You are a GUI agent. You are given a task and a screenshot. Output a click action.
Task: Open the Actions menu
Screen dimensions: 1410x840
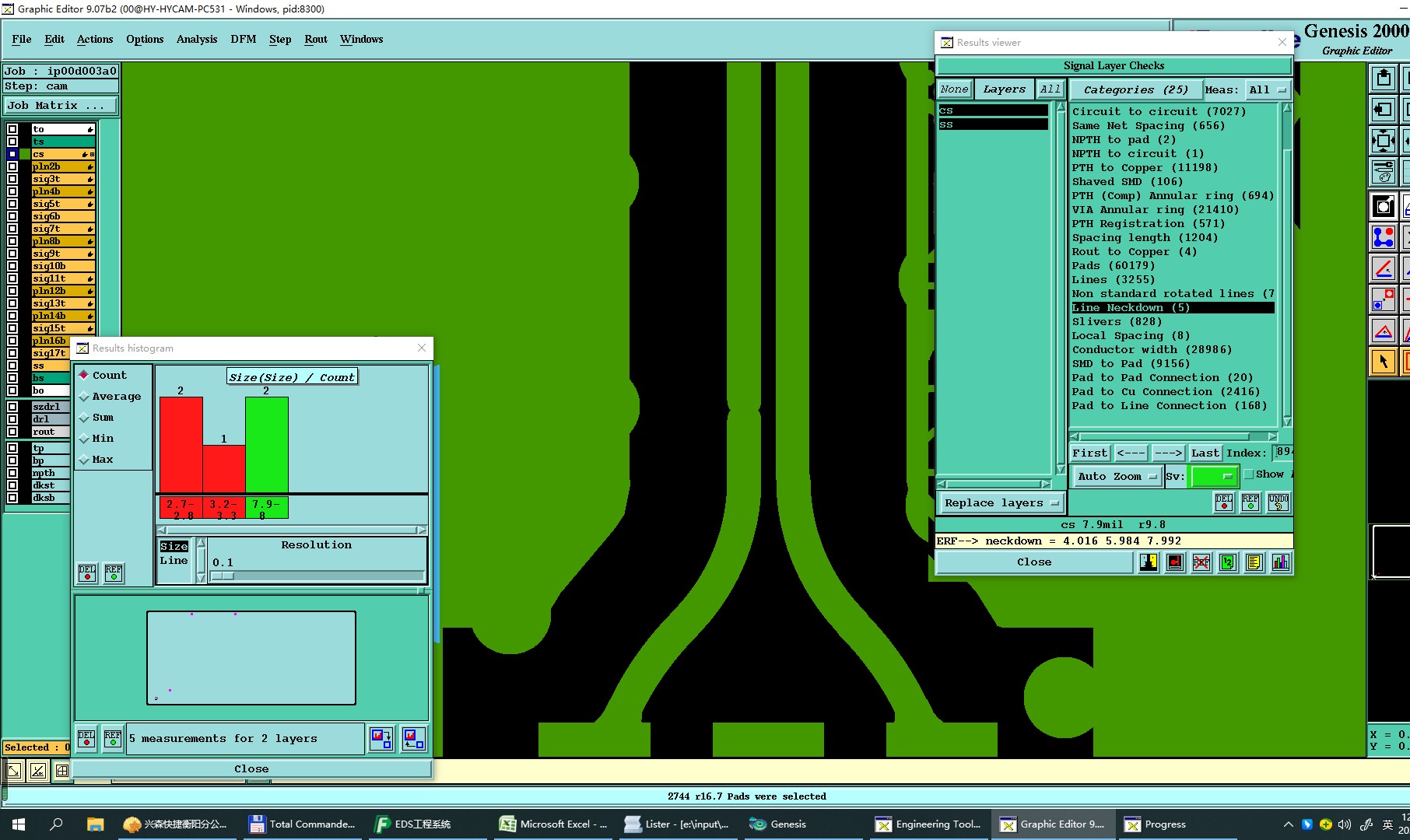click(95, 39)
